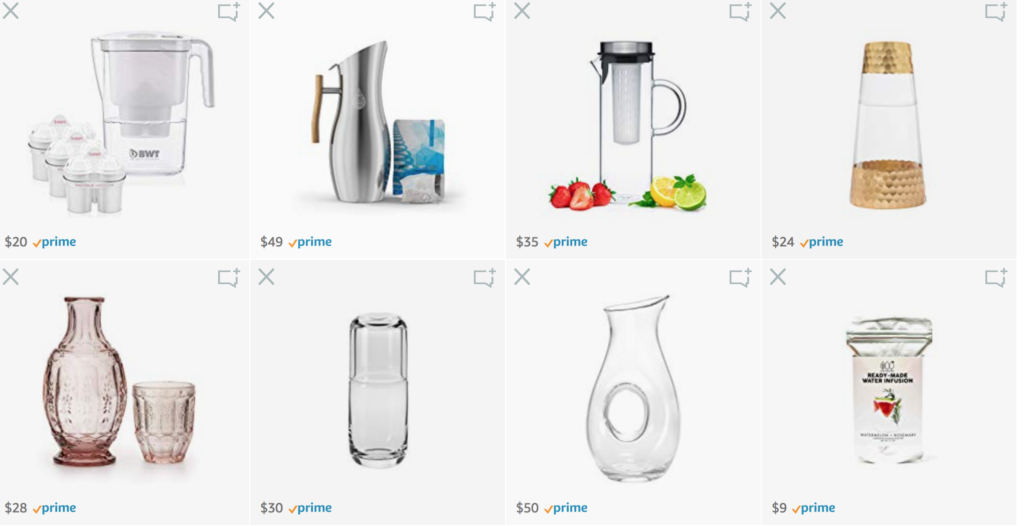Remove the stainless steel pitcher item

click(x=266, y=11)
